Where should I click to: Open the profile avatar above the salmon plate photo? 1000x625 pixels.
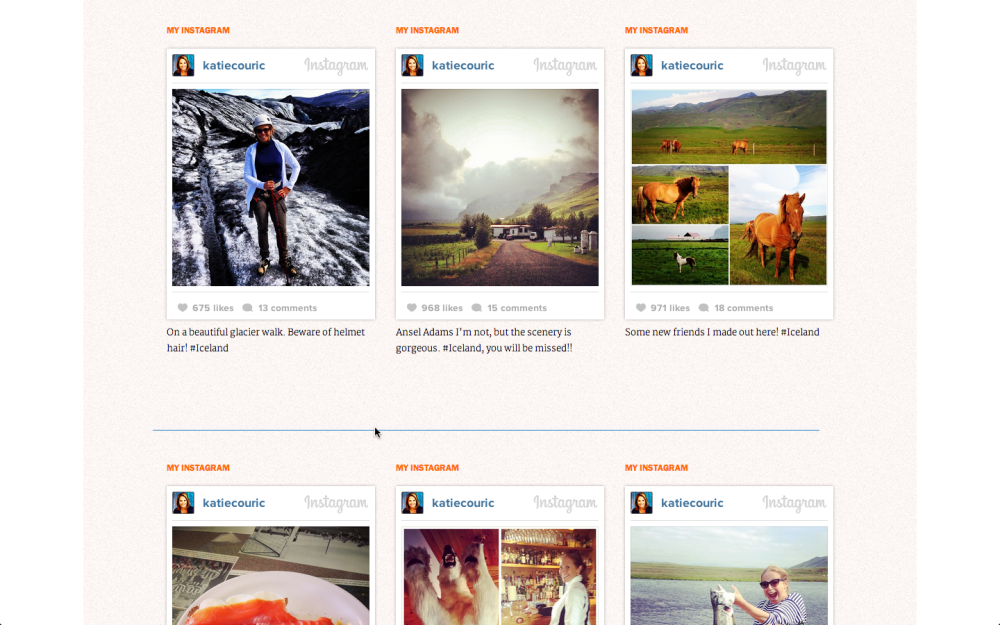pos(183,503)
